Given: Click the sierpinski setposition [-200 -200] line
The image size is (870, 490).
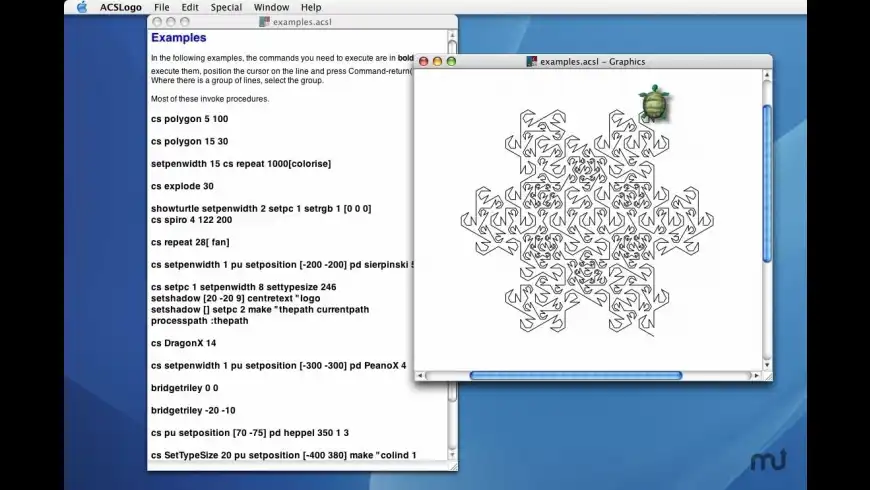Looking at the screenshot, I should pyautogui.click(x=282, y=265).
